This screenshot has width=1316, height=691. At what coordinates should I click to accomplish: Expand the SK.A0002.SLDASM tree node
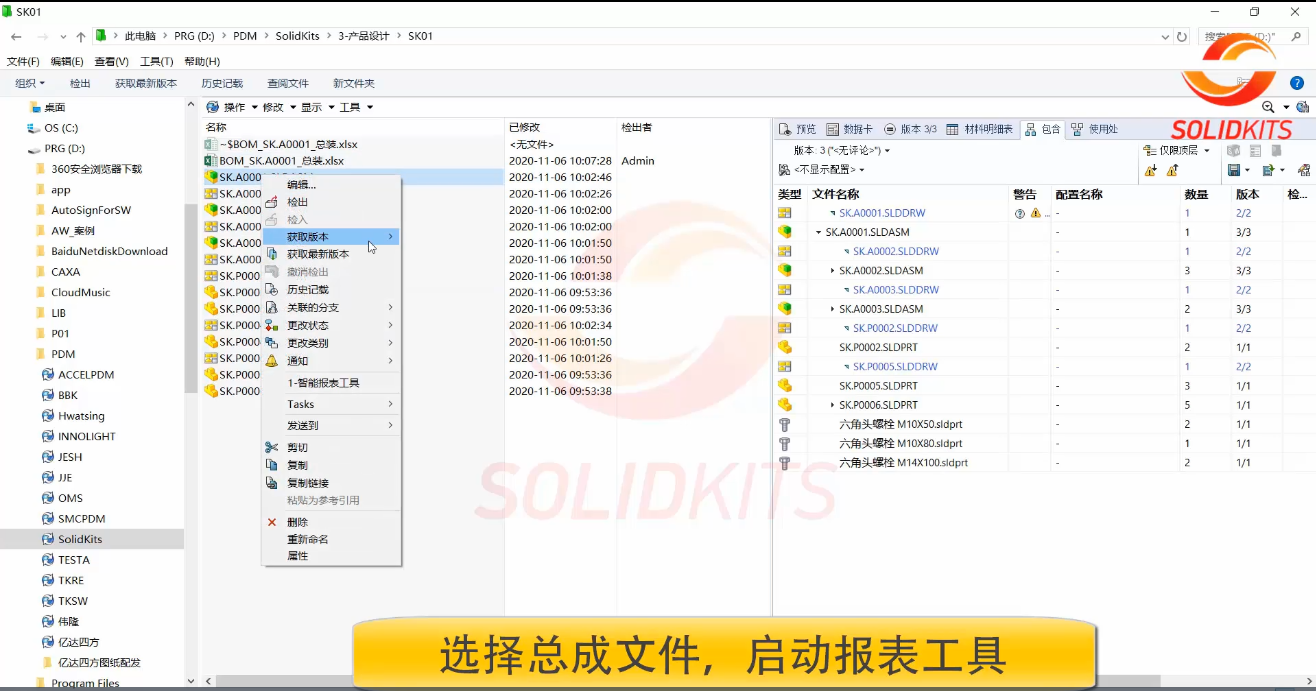click(832, 271)
